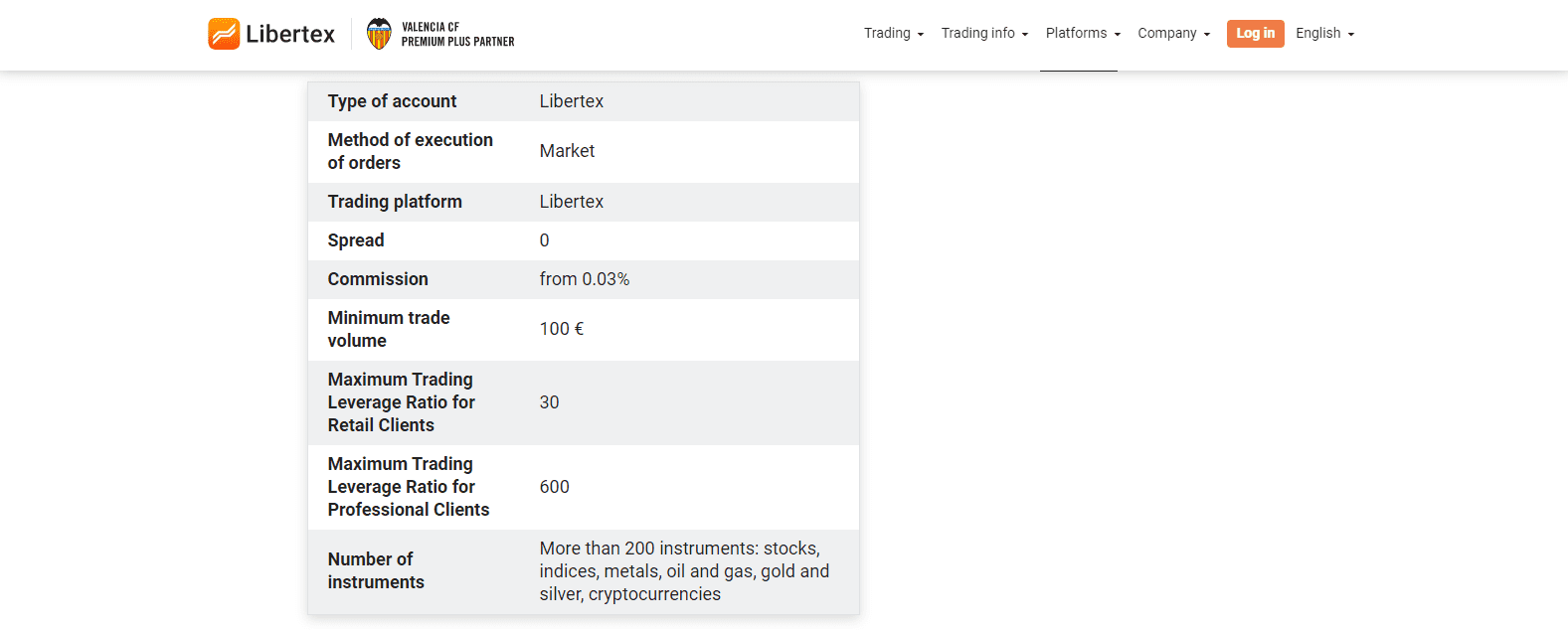Image resolution: width=1568 pixels, height=630 pixels.
Task: Click the caret arrow beside Trading info
Action: 1025,35
